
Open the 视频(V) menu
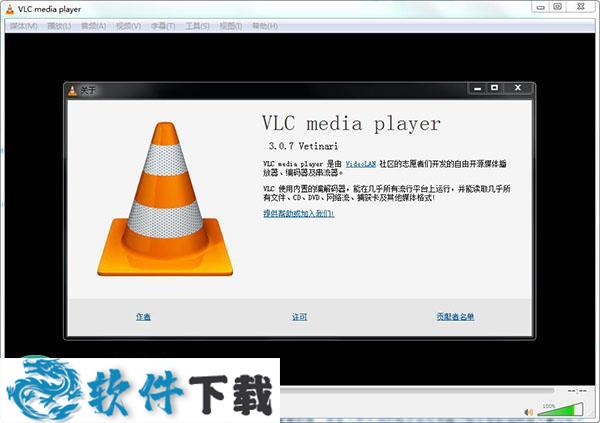(128, 26)
